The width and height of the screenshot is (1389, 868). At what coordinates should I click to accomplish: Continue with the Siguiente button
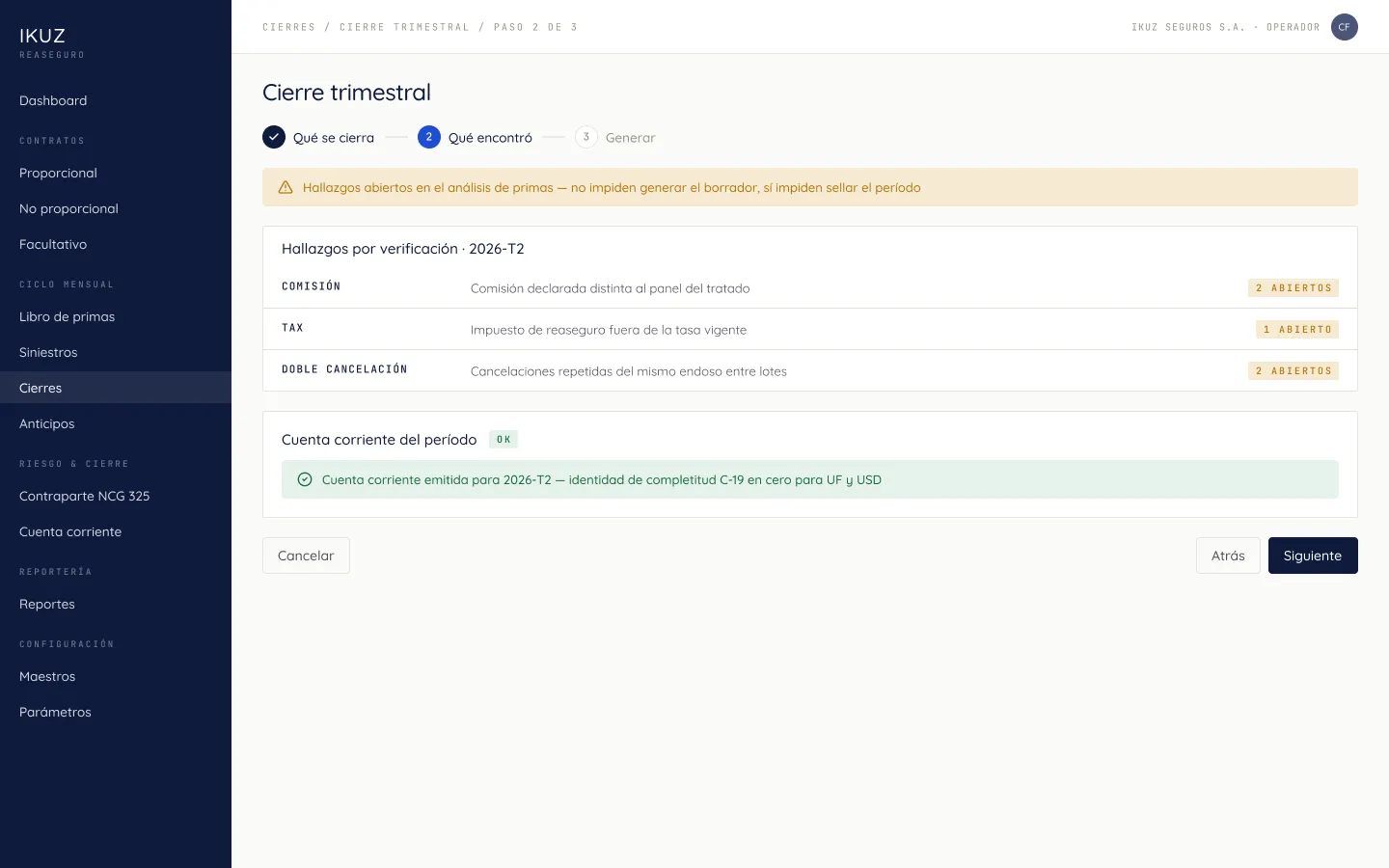pos(1313,556)
